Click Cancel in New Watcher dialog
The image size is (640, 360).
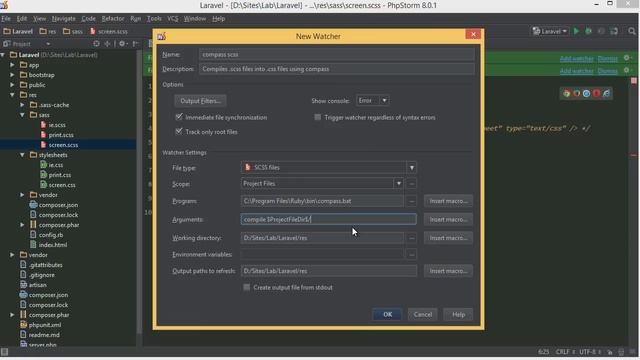click(422, 314)
